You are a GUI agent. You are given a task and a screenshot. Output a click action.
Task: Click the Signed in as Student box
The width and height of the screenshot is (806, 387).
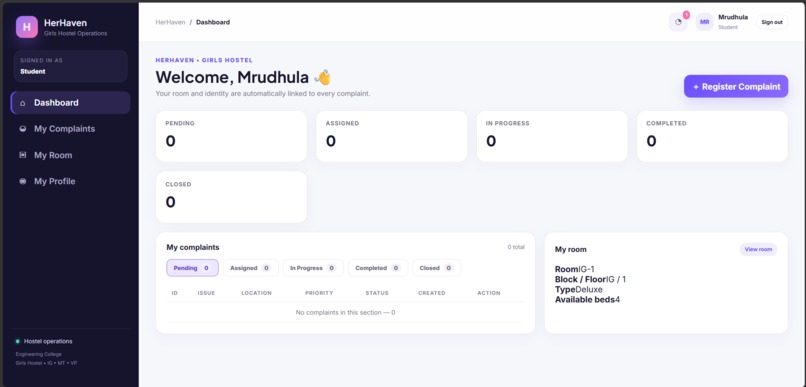coord(70,66)
